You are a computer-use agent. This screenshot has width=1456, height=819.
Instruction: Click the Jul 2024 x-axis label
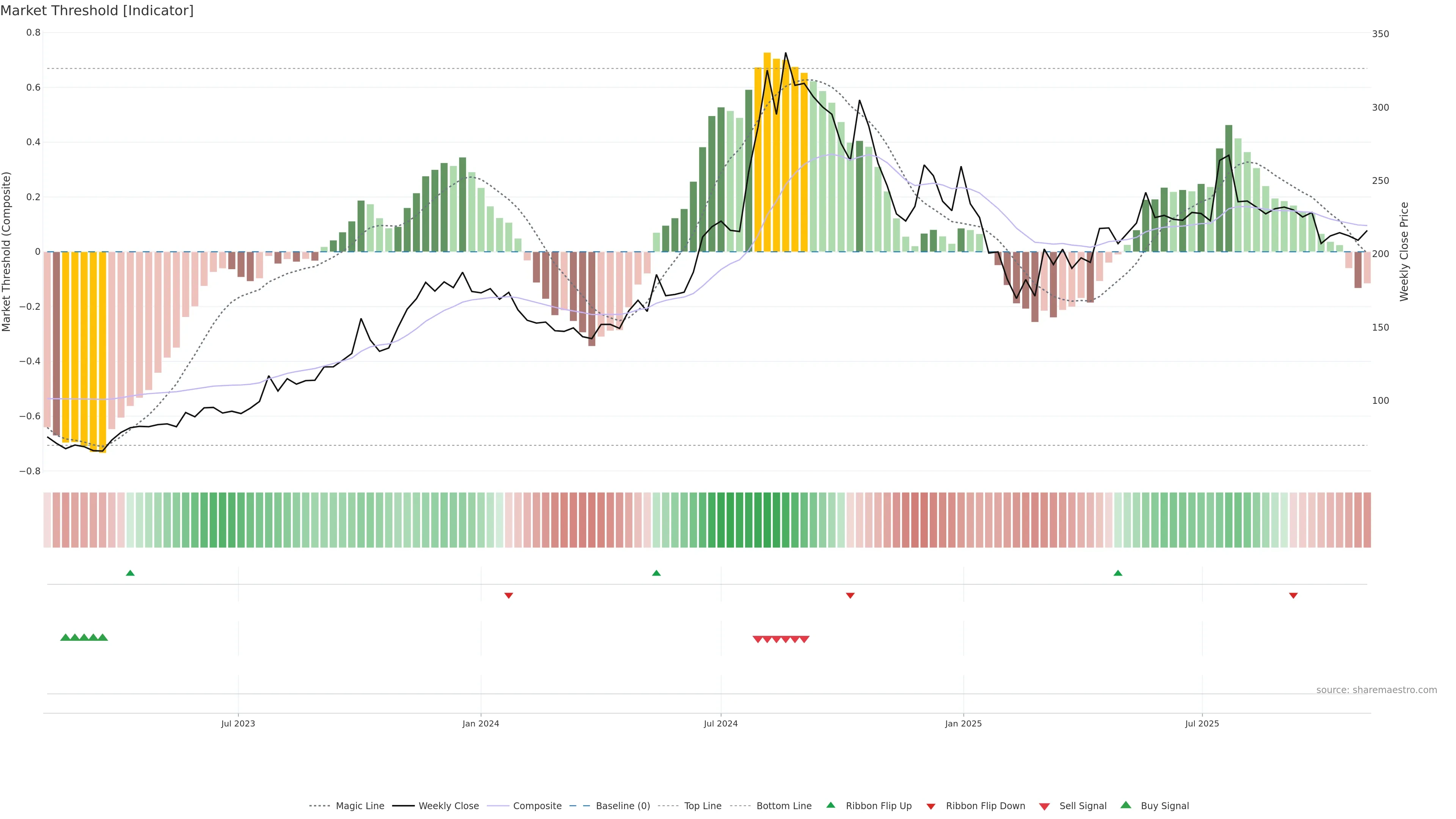721,723
